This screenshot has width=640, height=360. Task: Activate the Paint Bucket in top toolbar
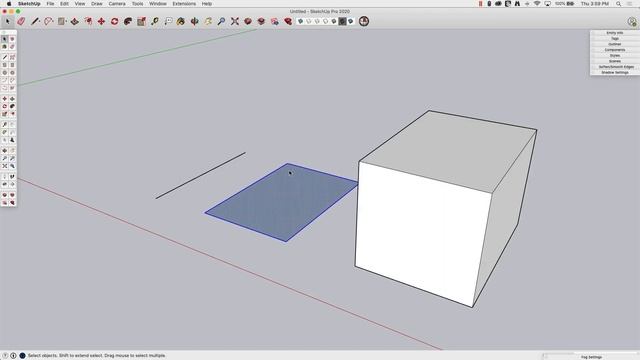(x=168, y=21)
